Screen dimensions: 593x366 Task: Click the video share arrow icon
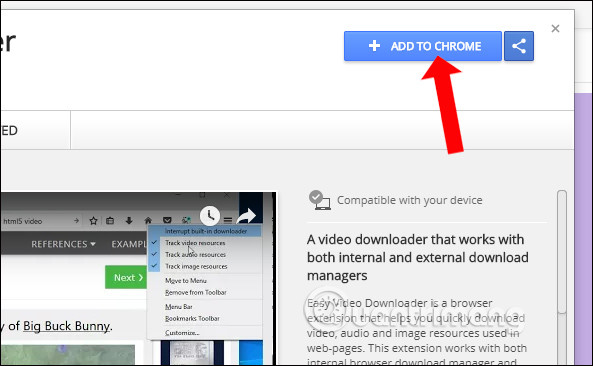246,216
